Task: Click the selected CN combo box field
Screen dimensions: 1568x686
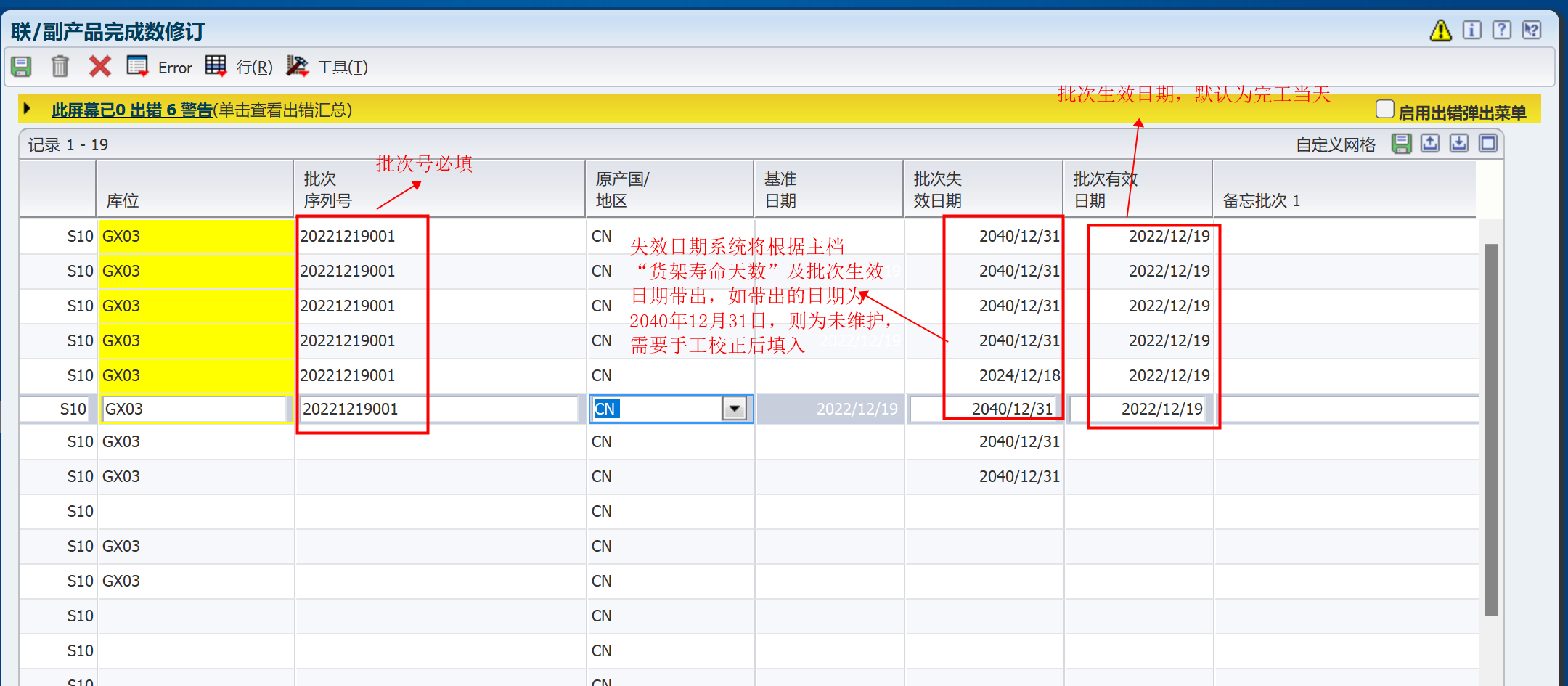Action: (657, 409)
